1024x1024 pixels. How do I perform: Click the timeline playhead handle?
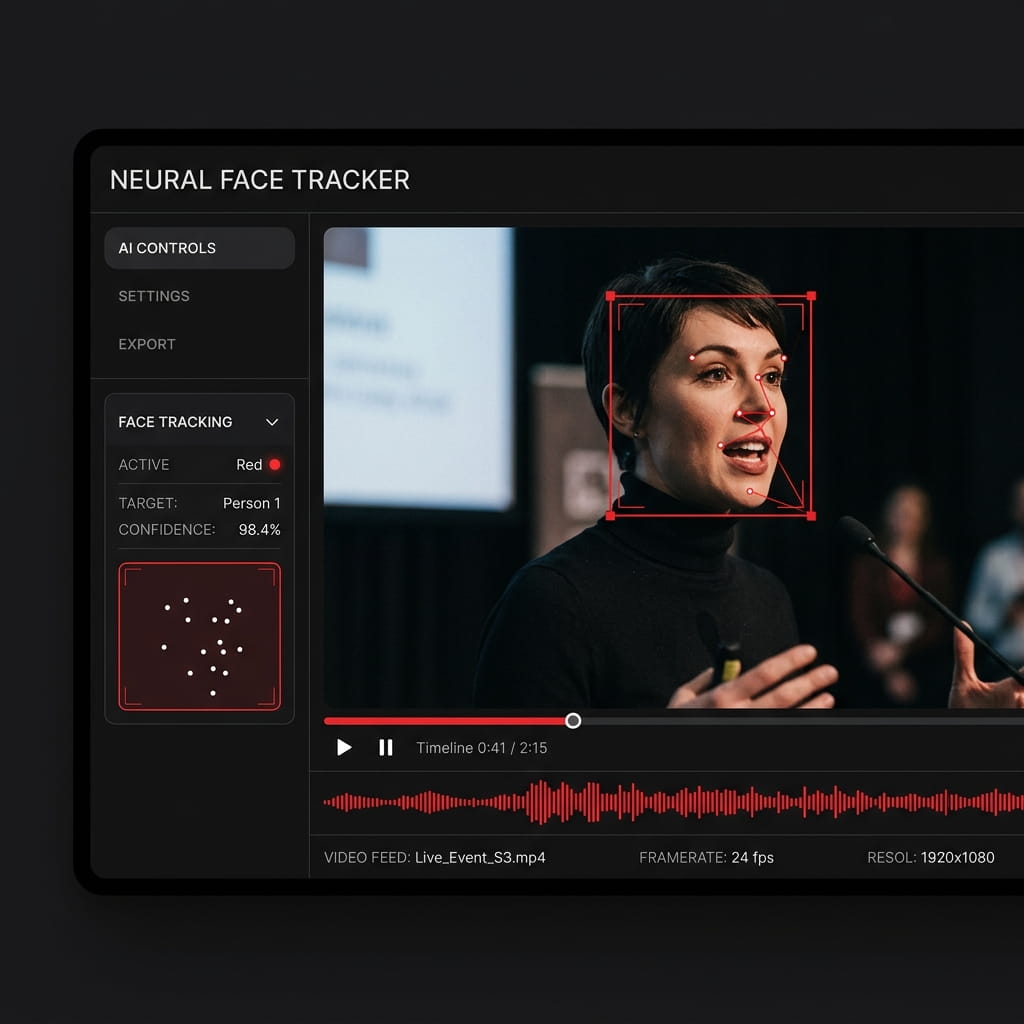click(573, 720)
